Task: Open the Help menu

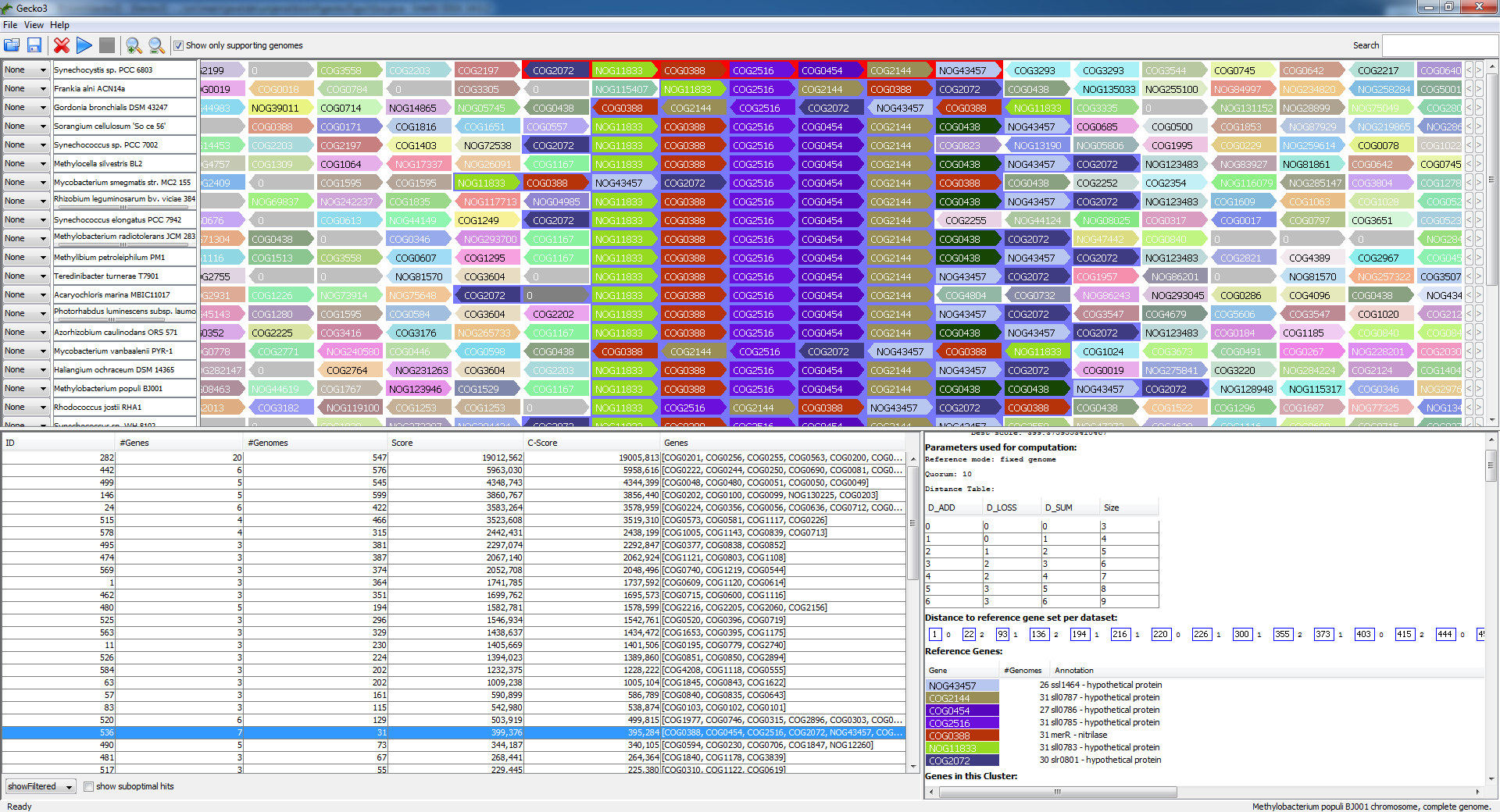Action: [x=59, y=25]
